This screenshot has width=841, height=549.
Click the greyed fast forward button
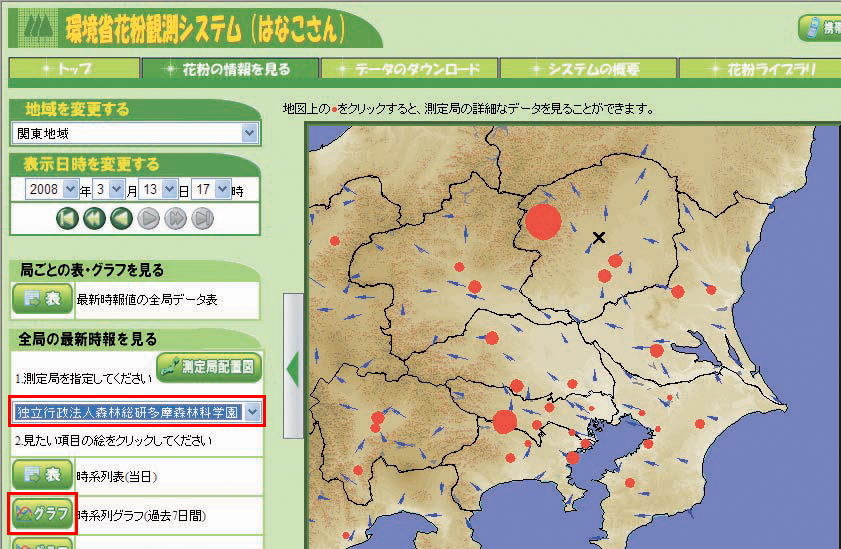click(175, 219)
